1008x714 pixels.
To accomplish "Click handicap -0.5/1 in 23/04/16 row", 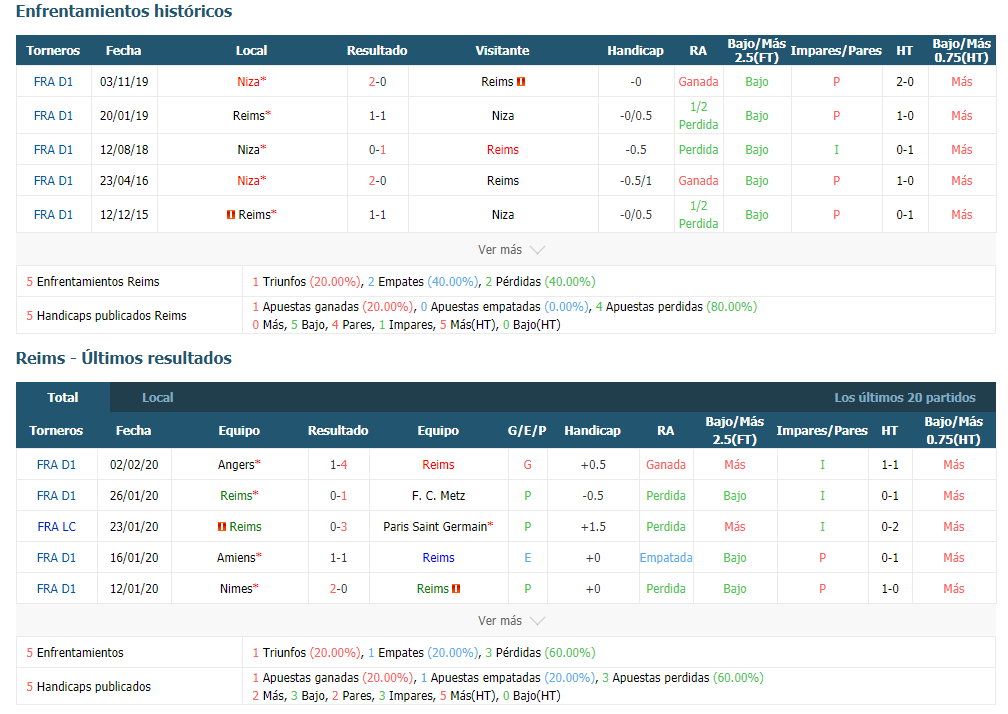I will [636, 181].
